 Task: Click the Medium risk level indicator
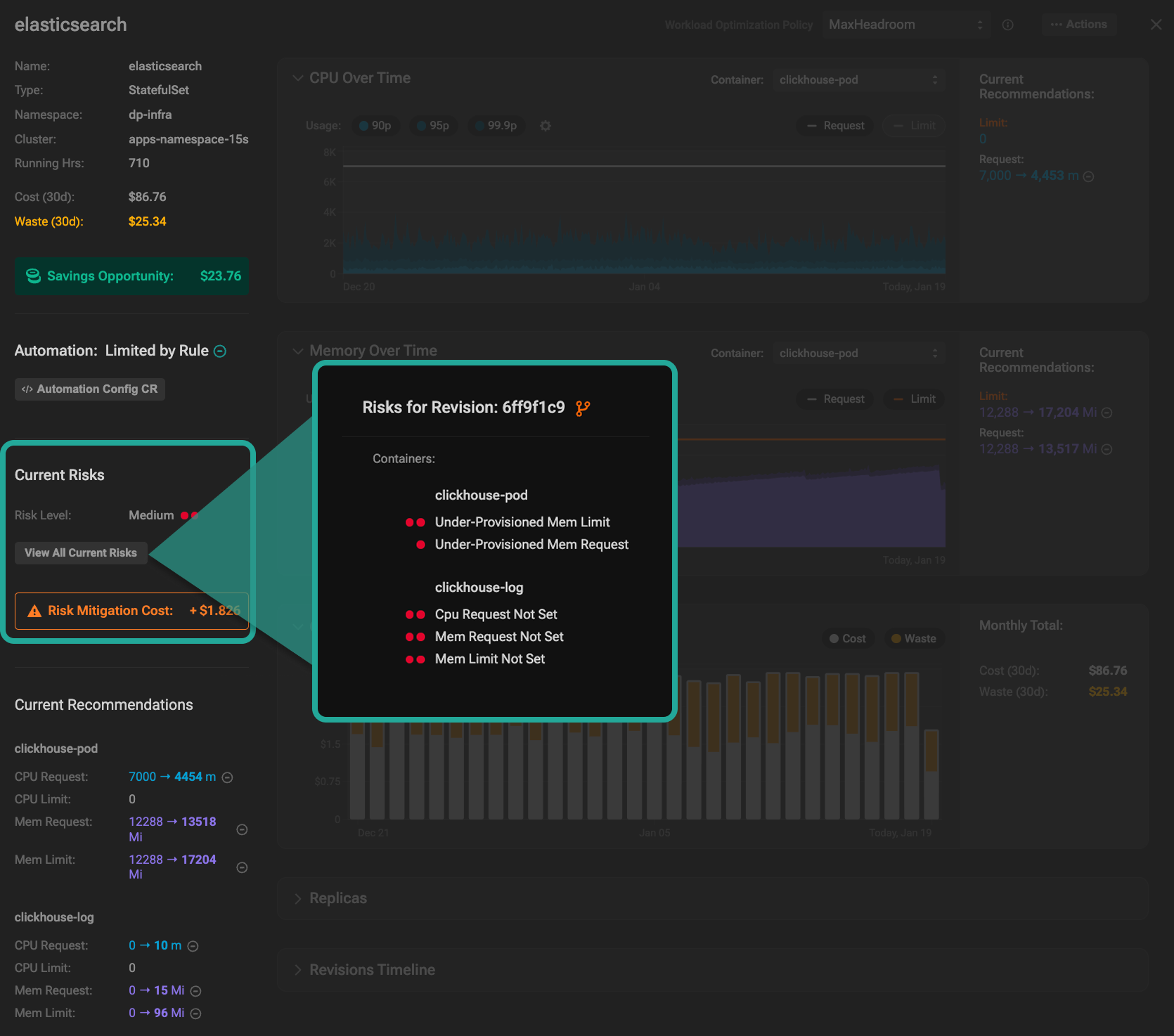[164, 515]
